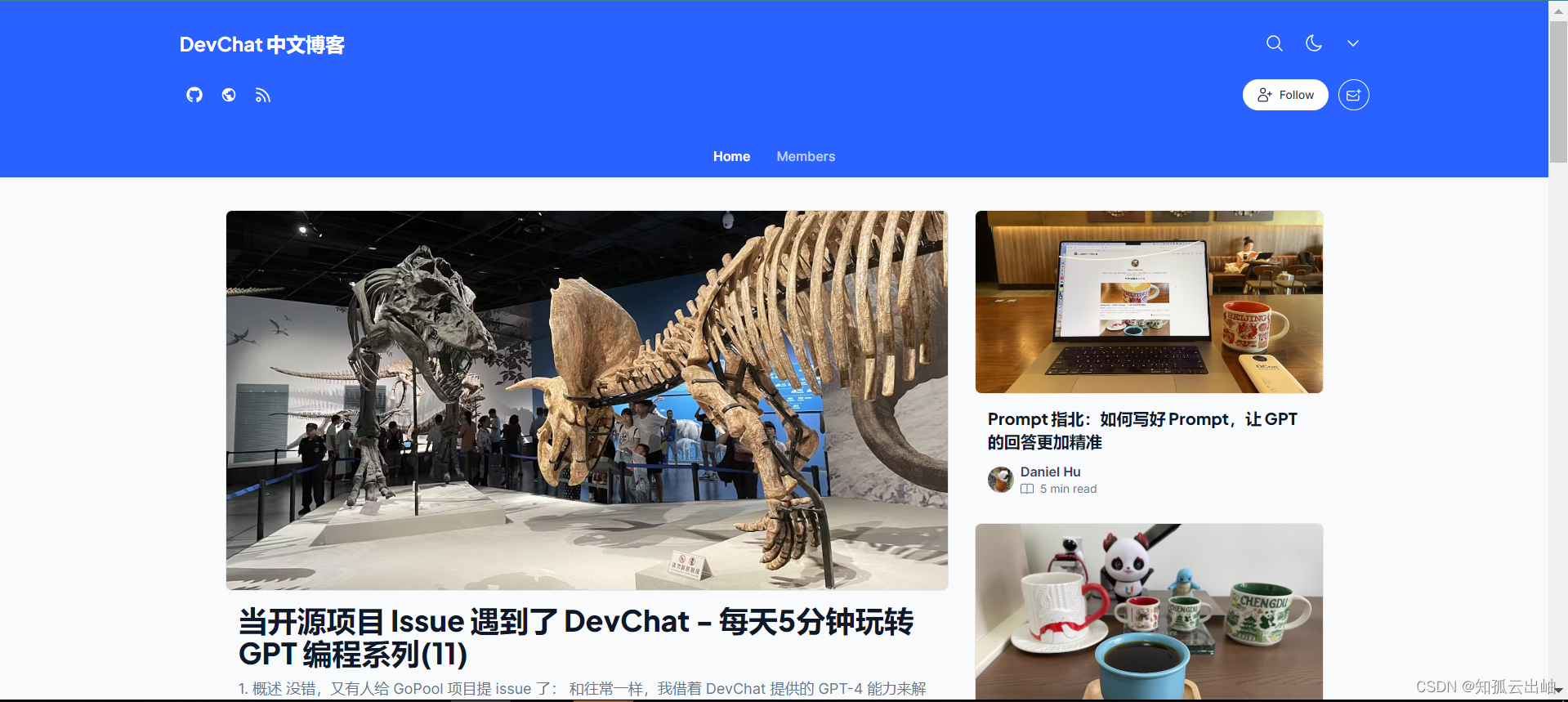Click the 5 min read label
The height and width of the screenshot is (702, 1568).
click(x=1068, y=489)
